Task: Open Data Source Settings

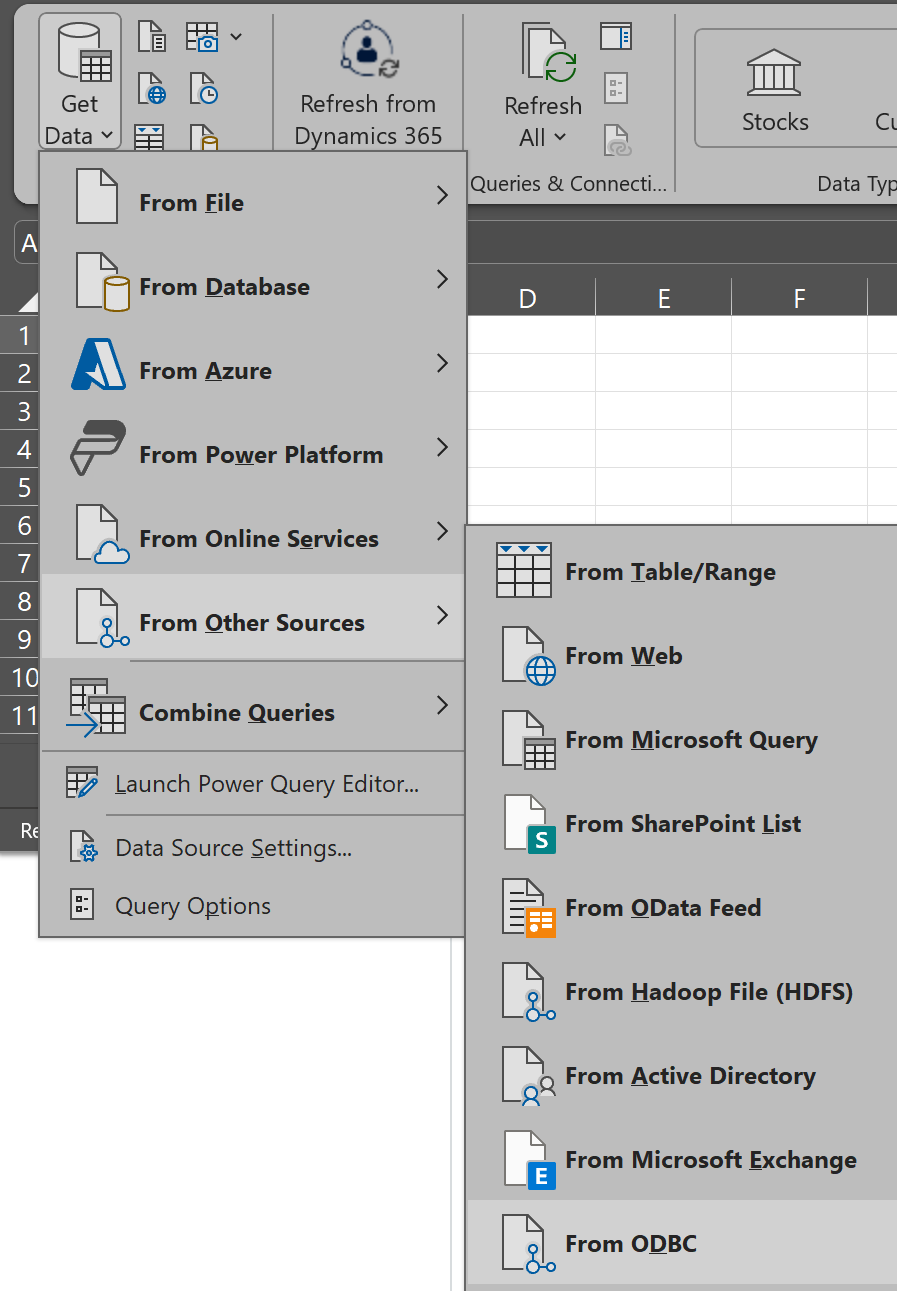Action: coord(252,848)
